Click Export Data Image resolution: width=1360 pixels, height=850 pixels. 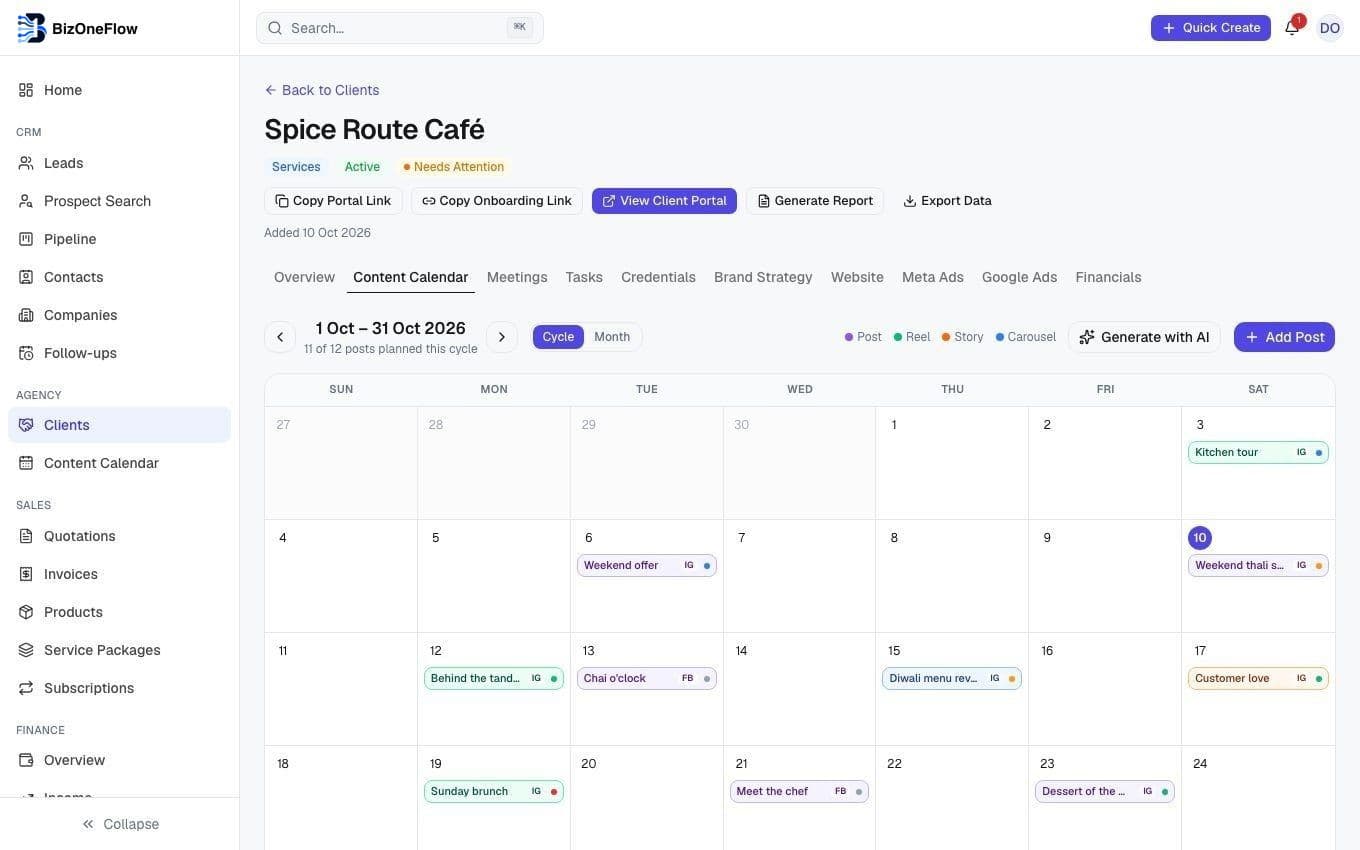coord(947,201)
